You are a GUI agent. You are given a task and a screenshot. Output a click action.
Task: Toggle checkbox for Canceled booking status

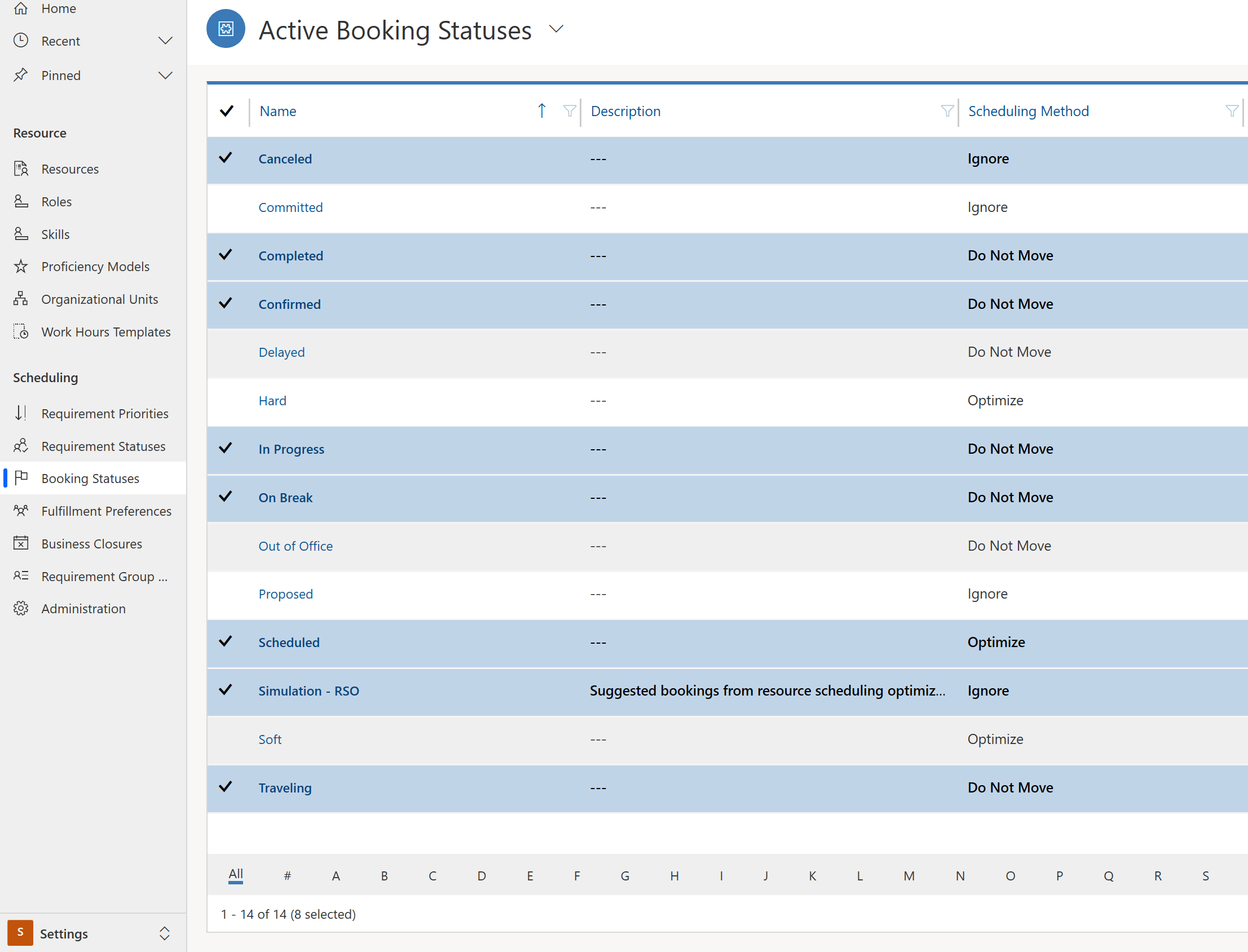tap(227, 158)
